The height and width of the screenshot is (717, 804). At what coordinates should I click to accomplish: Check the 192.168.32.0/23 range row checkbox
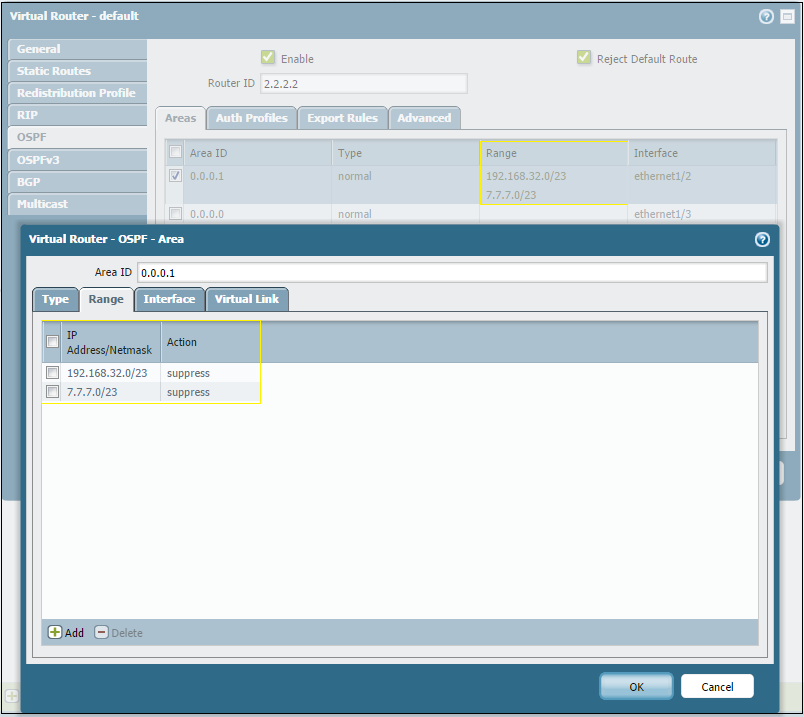pyautogui.click(x=53, y=373)
